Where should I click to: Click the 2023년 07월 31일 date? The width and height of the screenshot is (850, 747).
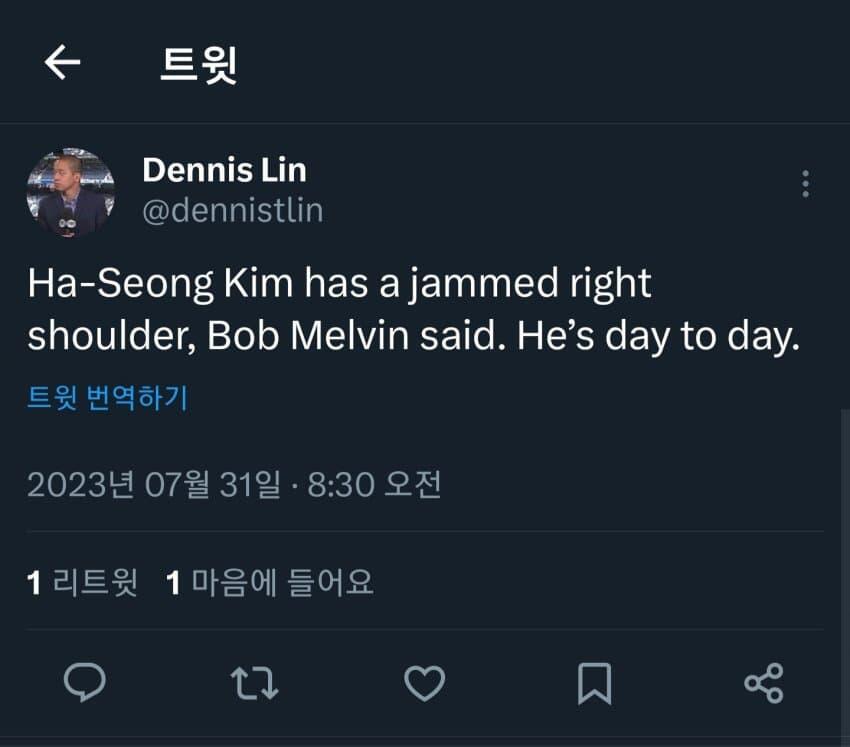(x=153, y=485)
